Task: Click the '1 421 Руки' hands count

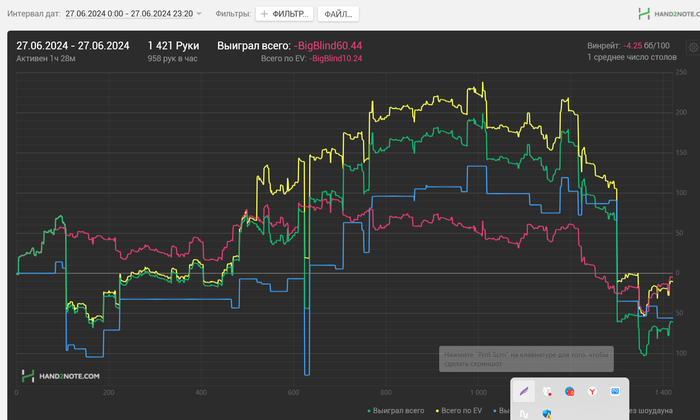Action: (173, 46)
